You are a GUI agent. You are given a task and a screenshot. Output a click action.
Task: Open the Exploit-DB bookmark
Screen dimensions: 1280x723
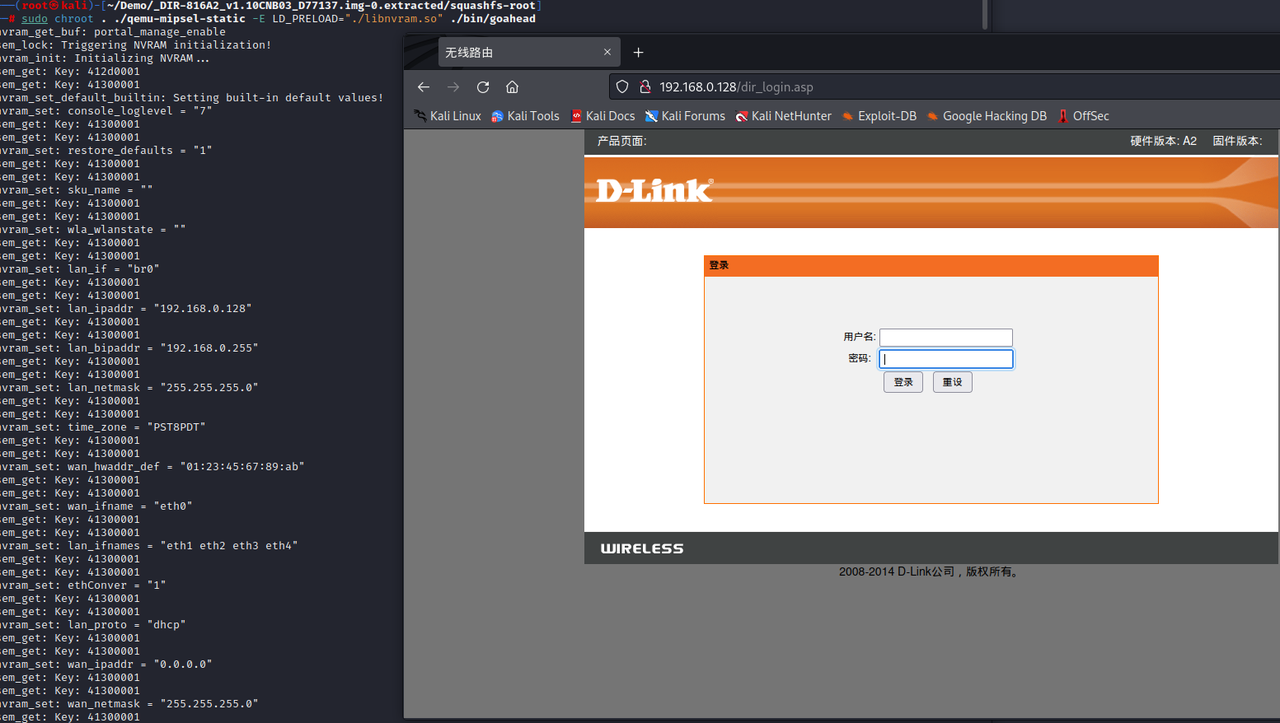coord(879,116)
